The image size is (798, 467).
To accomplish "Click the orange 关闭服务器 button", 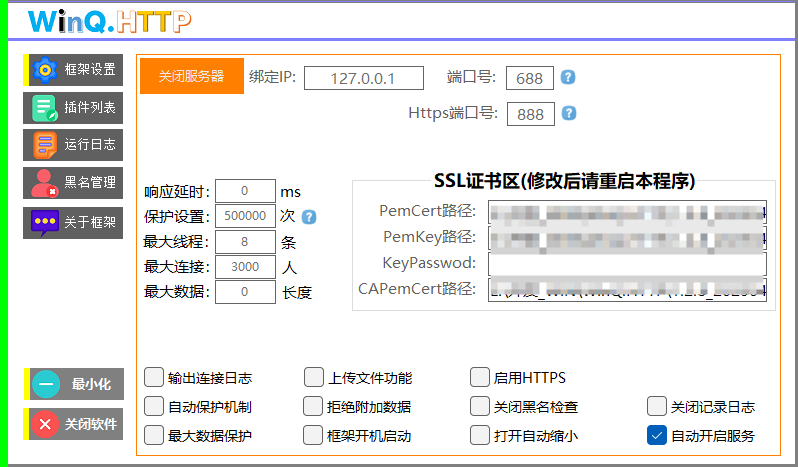I will click(x=192, y=76).
